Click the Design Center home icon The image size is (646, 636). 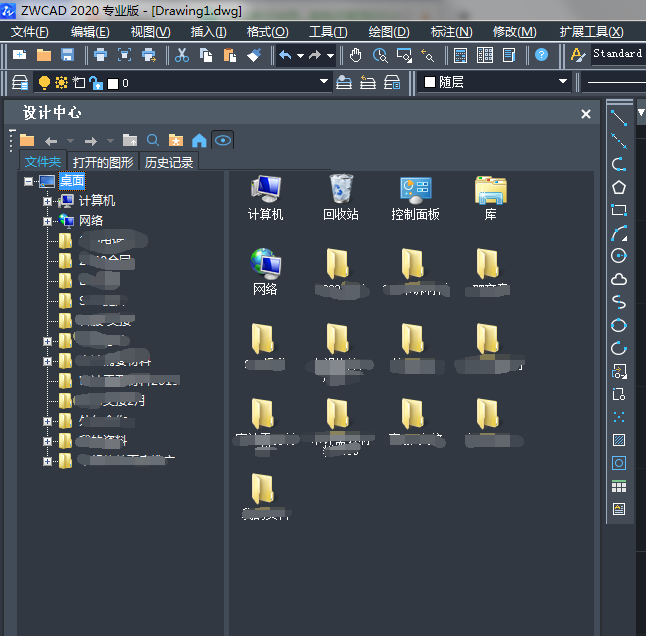point(199,140)
